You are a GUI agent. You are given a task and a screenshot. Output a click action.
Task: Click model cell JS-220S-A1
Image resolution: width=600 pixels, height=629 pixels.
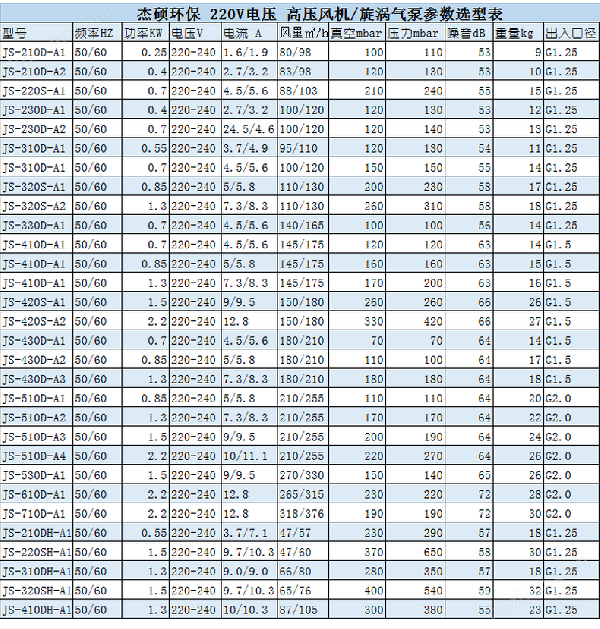[x=34, y=91]
